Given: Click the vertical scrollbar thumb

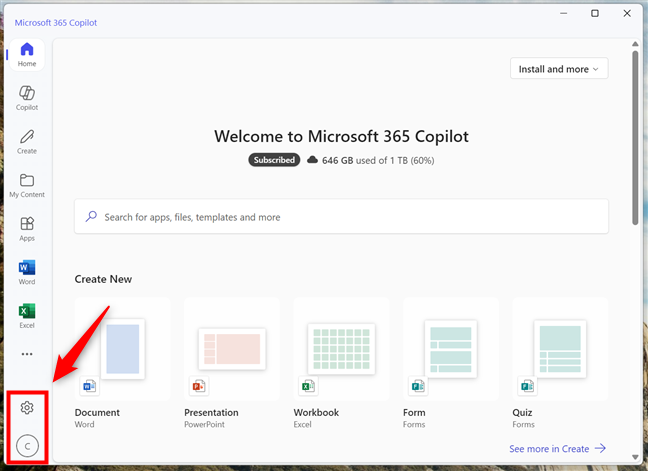Looking at the screenshot, I should click(x=635, y=138).
